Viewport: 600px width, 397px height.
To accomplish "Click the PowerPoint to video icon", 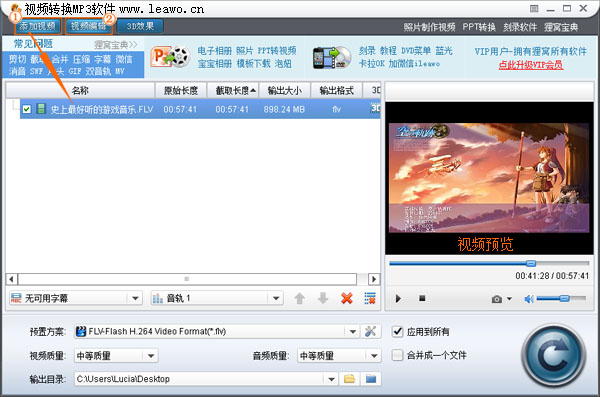I will pyautogui.click(x=170, y=57).
